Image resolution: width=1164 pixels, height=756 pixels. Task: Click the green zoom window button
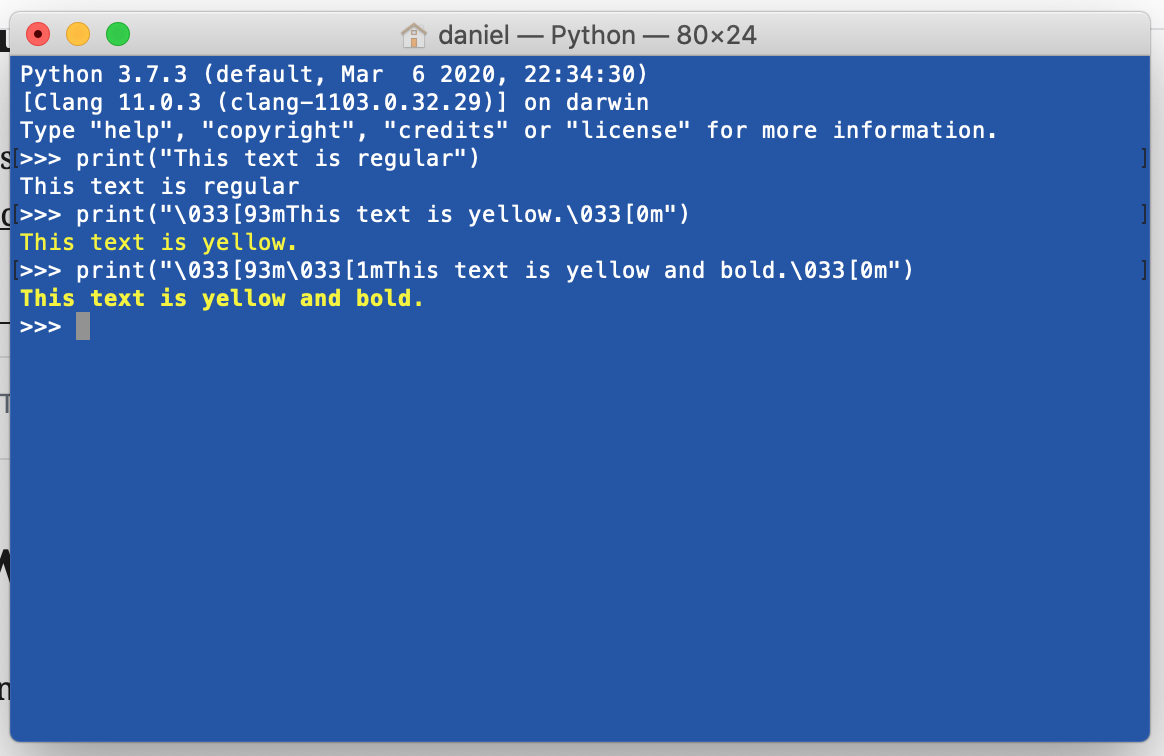click(118, 35)
